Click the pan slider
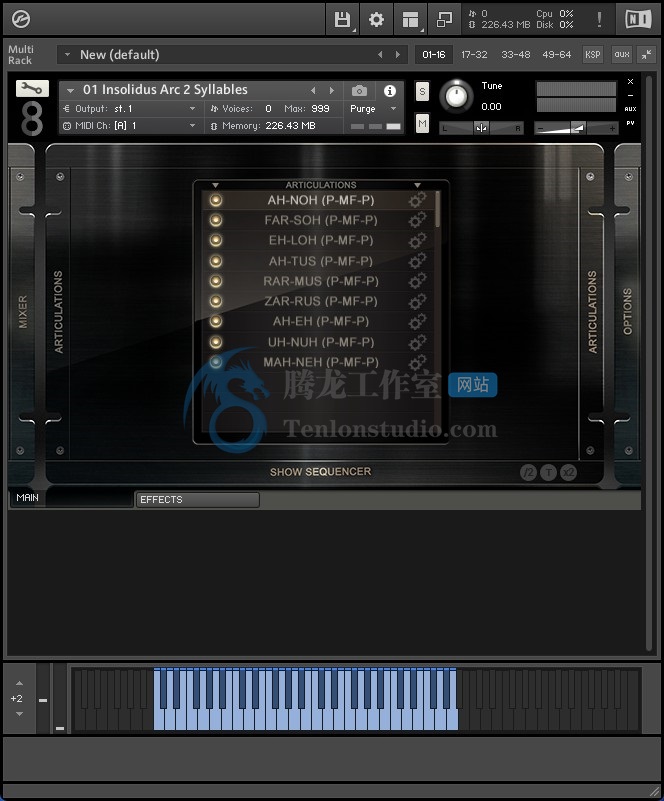 coord(481,128)
